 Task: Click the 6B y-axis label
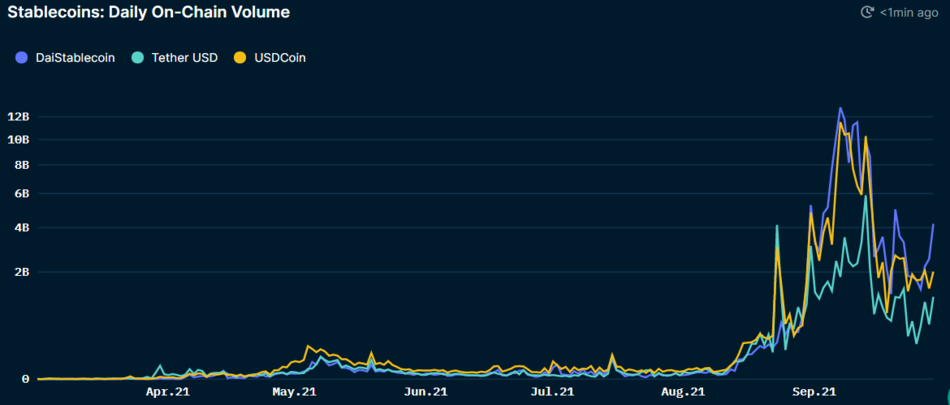pyautogui.click(x=22, y=194)
